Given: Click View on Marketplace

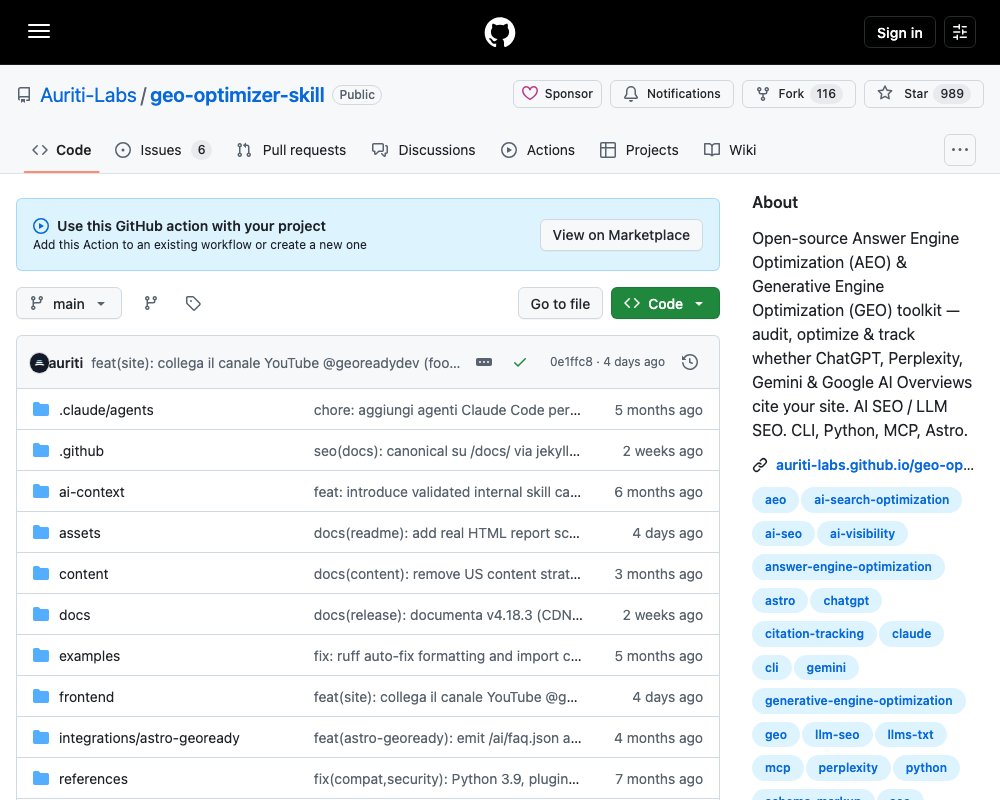Looking at the screenshot, I should [x=621, y=235].
